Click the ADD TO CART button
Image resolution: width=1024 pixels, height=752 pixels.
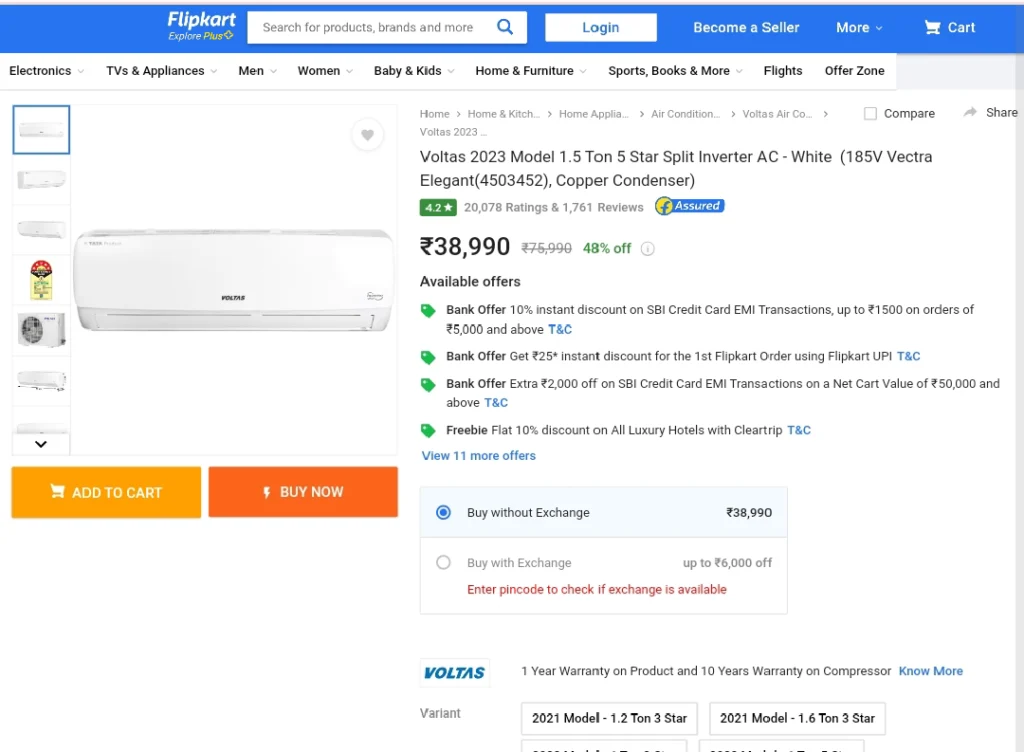click(106, 492)
